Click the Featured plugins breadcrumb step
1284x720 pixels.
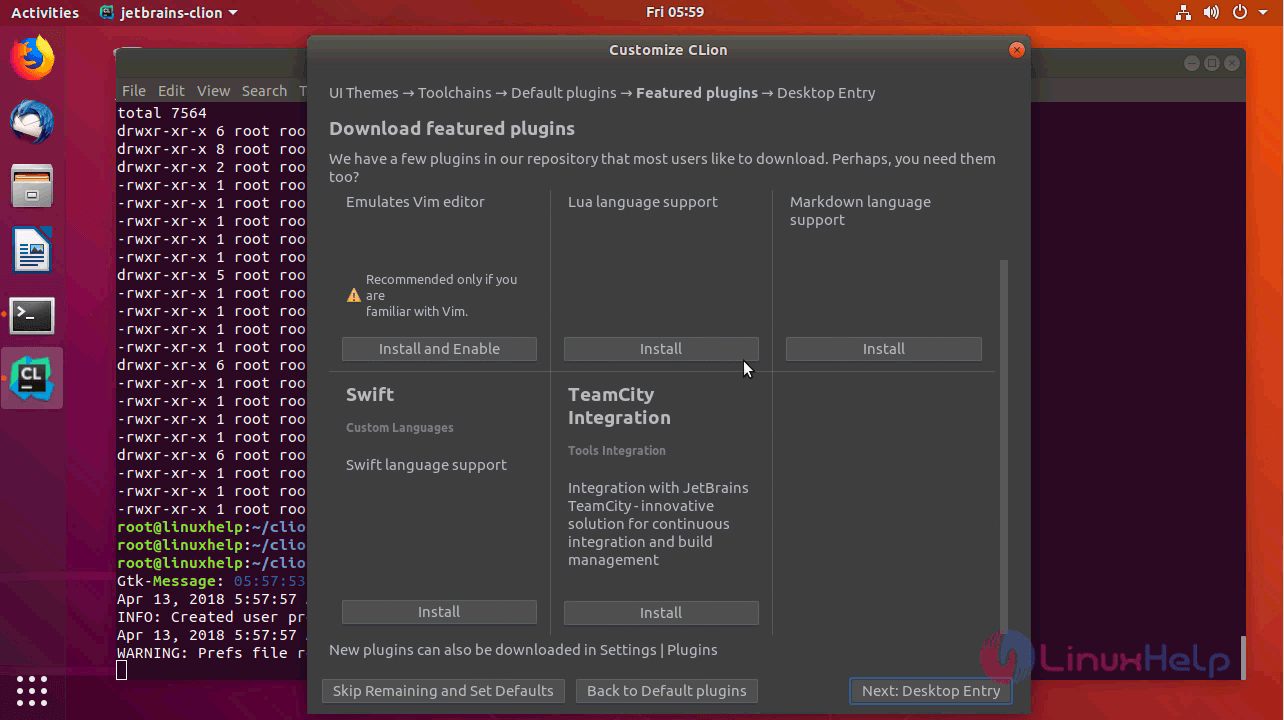pyautogui.click(x=697, y=93)
